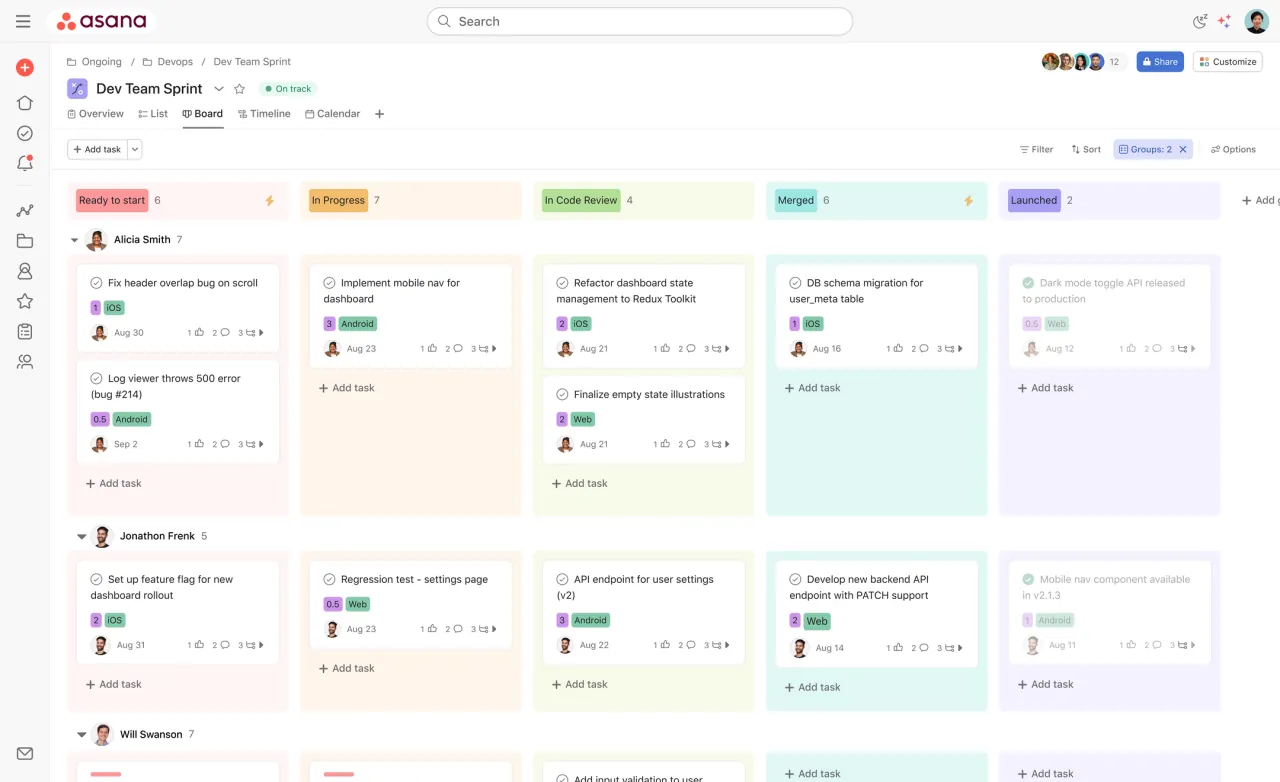
Task: Click the lightning rule icon on Ready to start
Action: tap(269, 201)
